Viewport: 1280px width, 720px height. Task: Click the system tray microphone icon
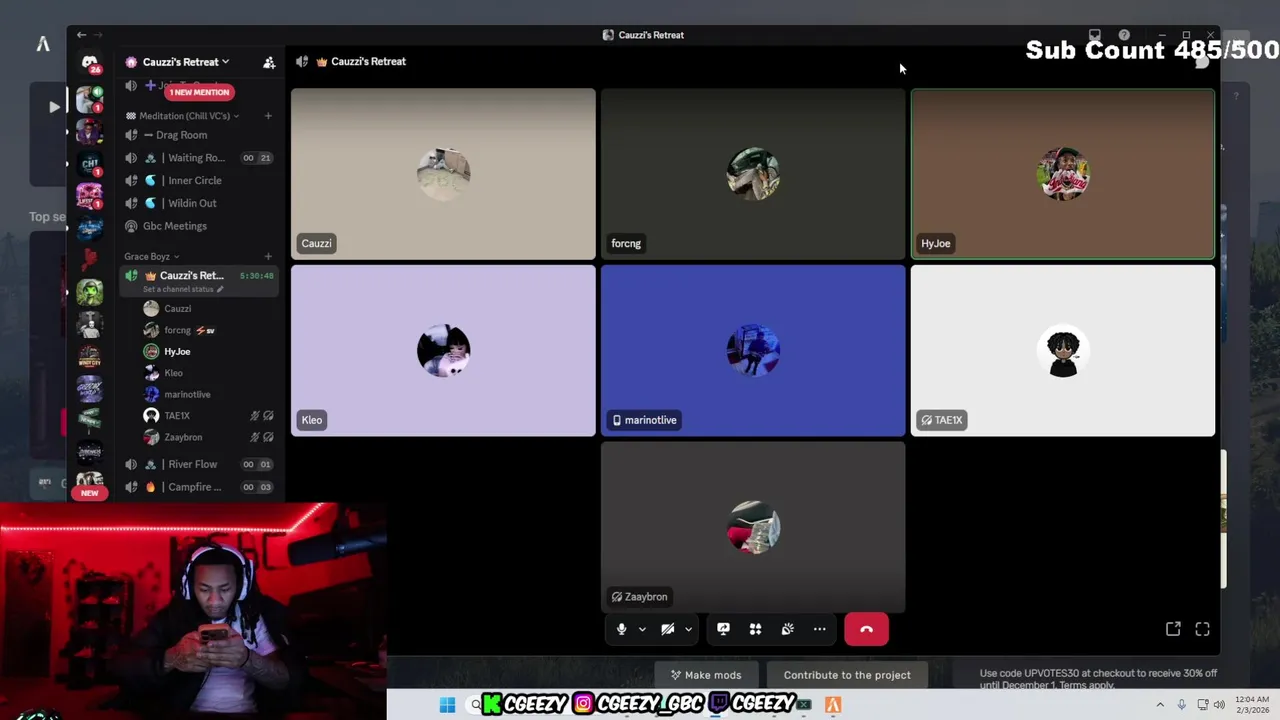point(1181,705)
